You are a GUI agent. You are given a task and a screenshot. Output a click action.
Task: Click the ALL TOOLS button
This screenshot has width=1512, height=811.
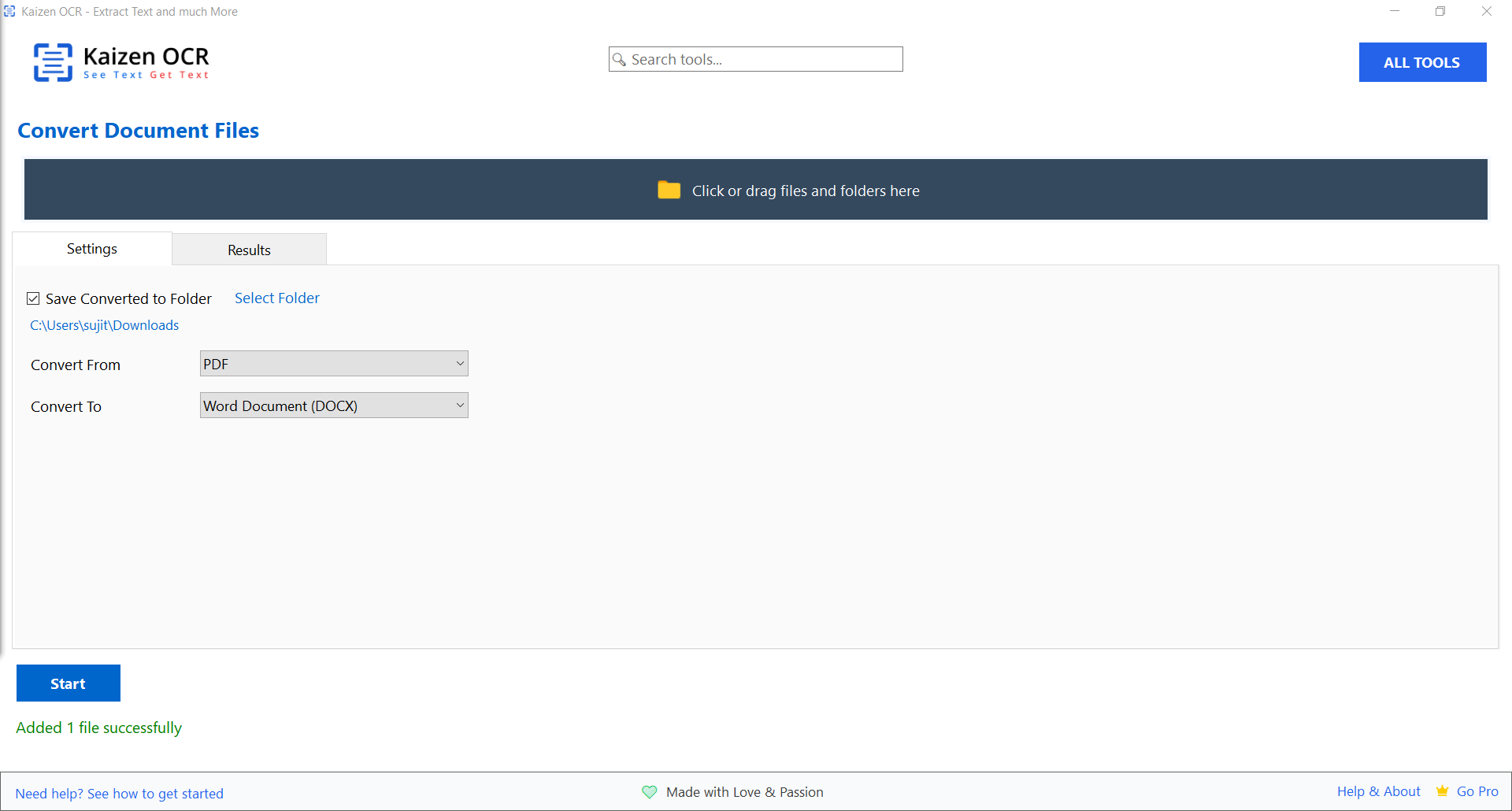(x=1422, y=62)
